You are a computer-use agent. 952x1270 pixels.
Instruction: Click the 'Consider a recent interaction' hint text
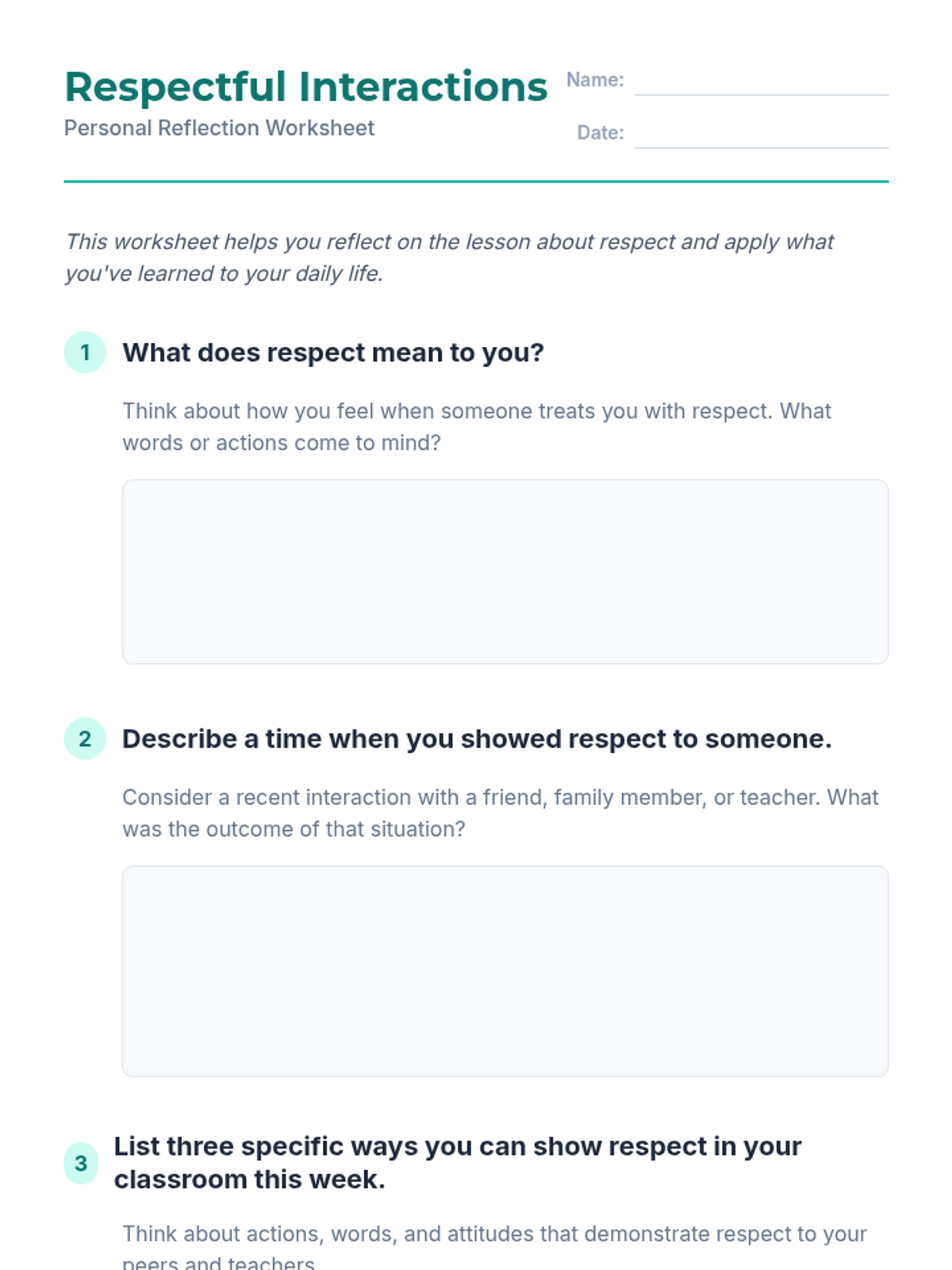point(501,813)
